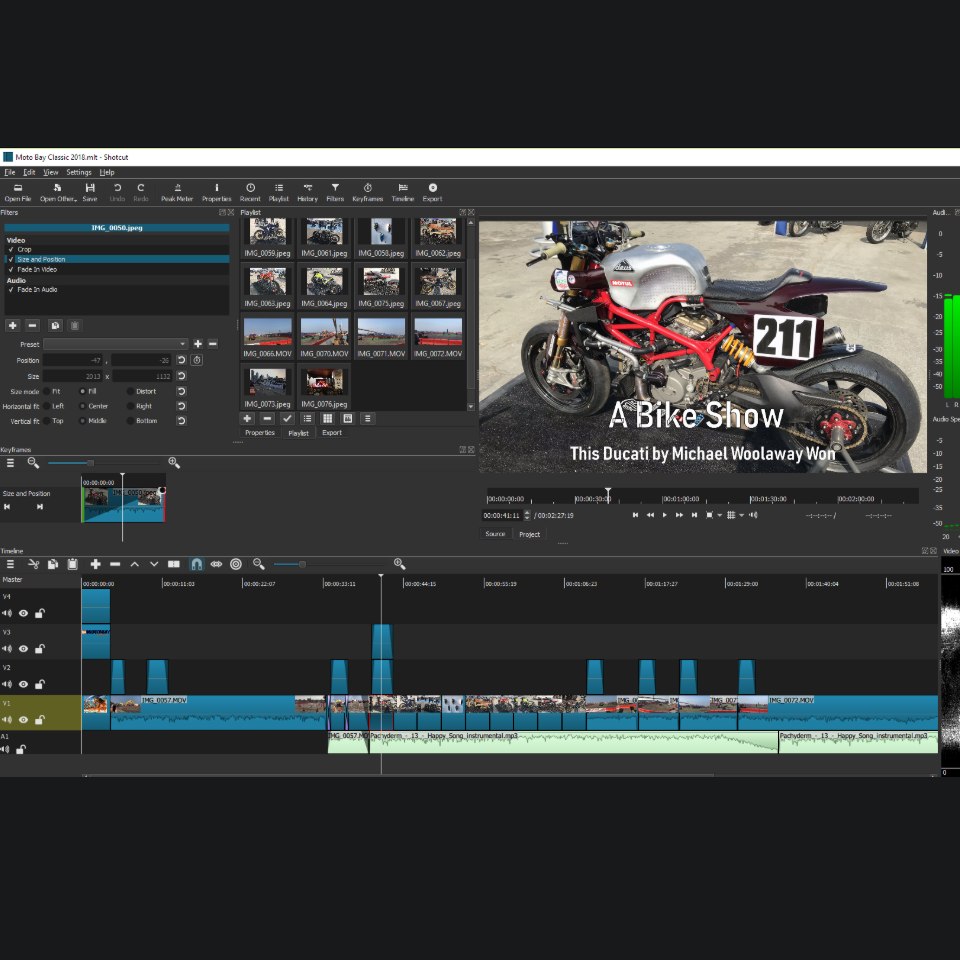This screenshot has width=960, height=960.
Task: Open the History panel
Action: (307, 192)
